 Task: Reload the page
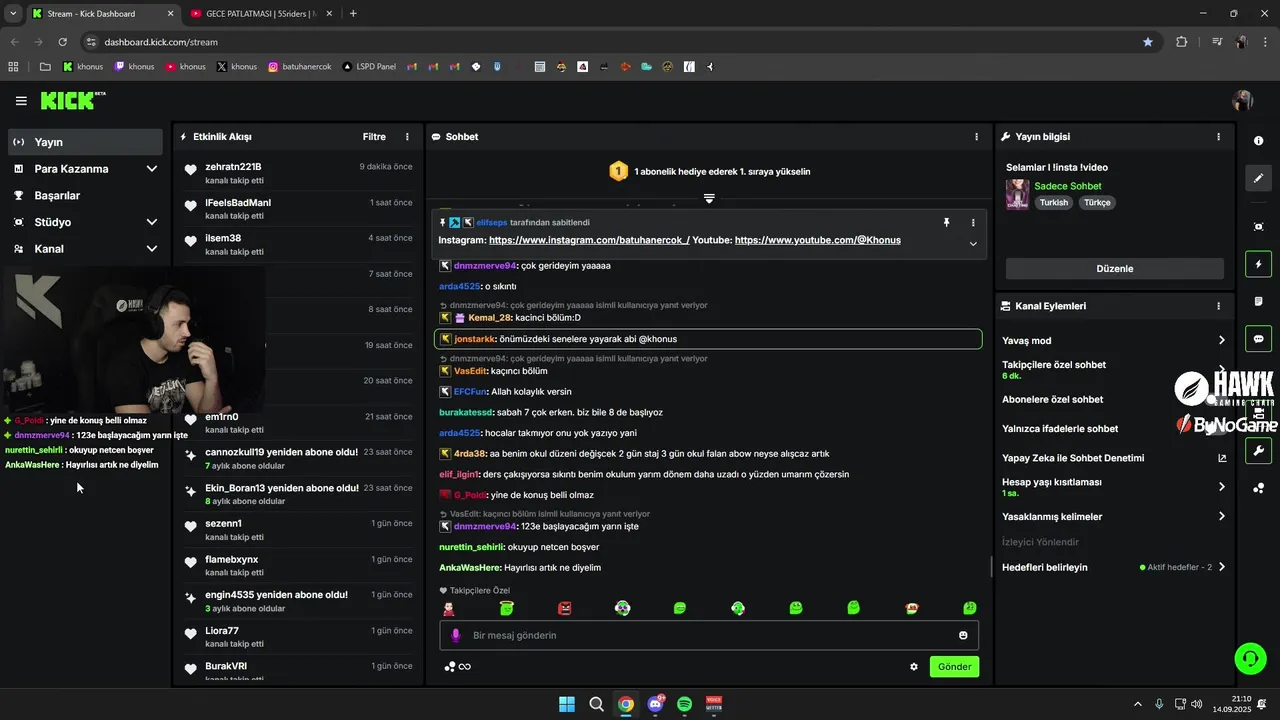point(62,42)
